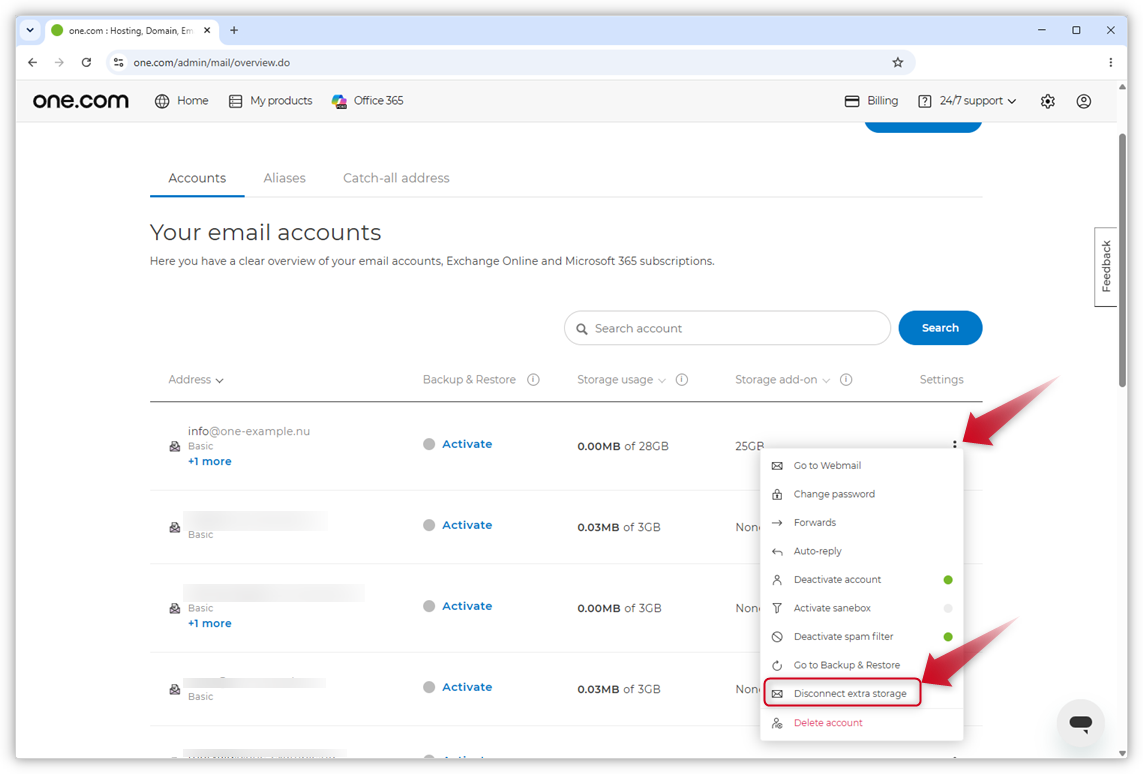Close the one.com browser tab
1143x774 pixels.
coord(207,31)
